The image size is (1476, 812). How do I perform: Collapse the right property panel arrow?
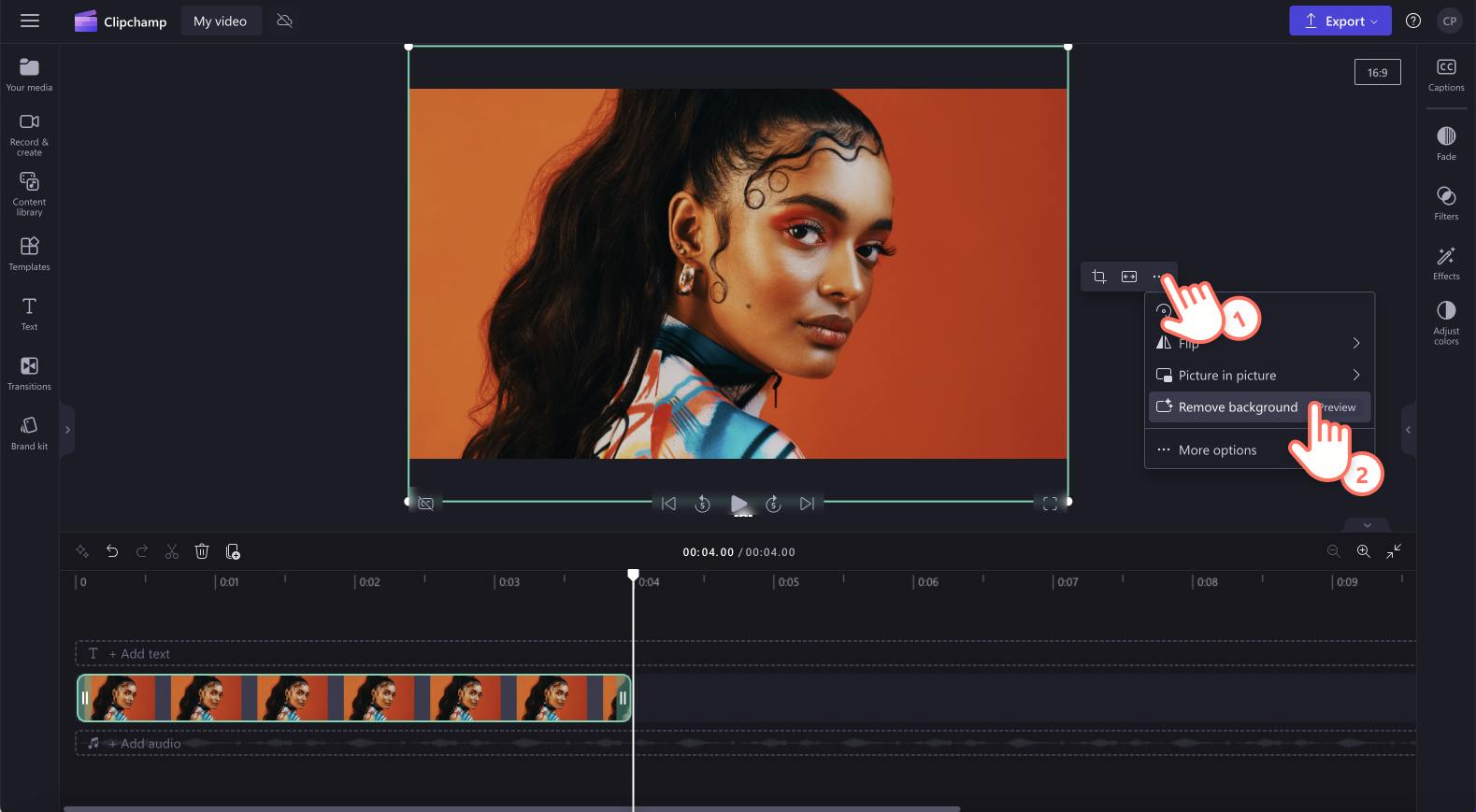pos(1408,430)
